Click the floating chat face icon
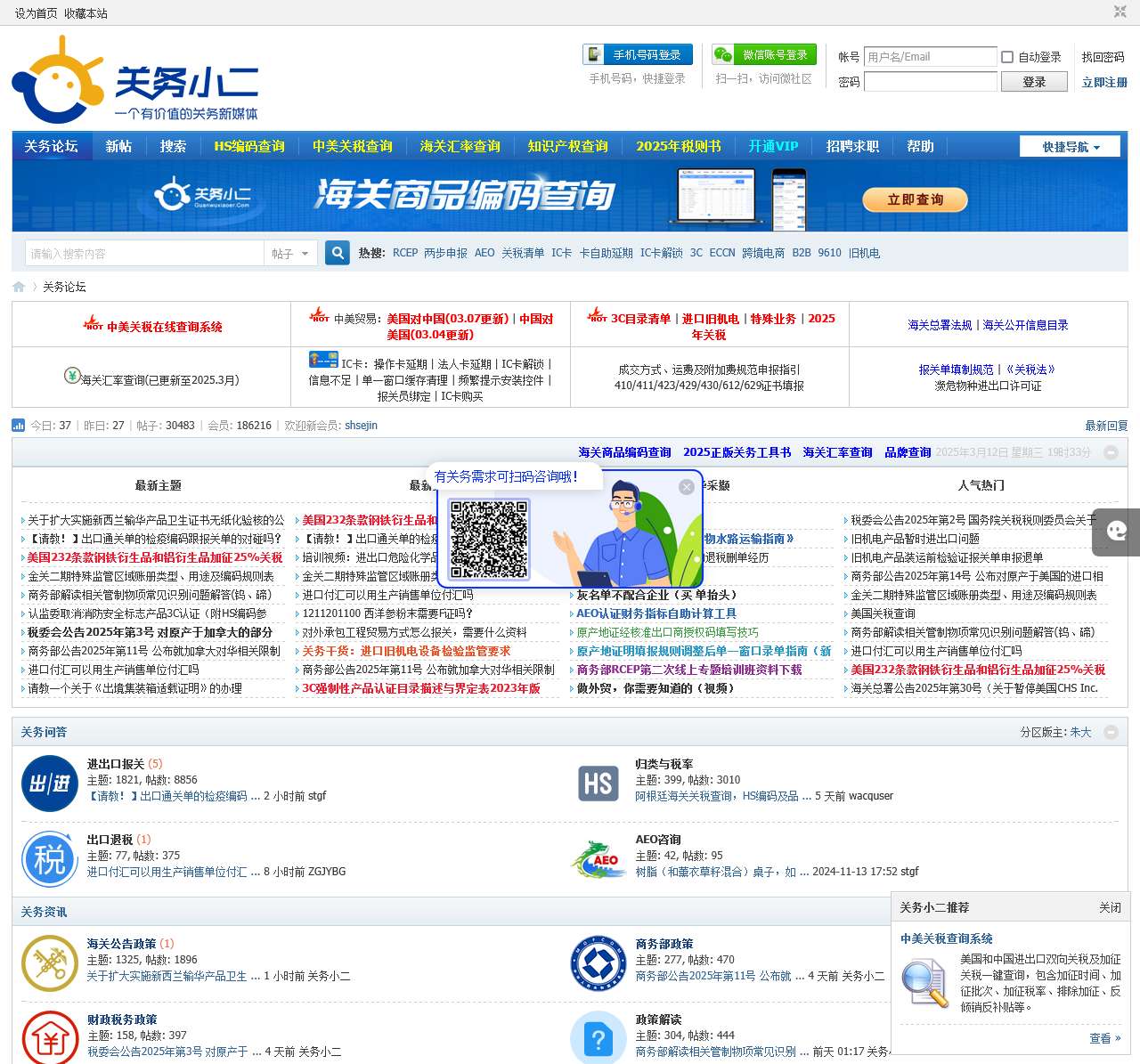The image size is (1140, 1064). click(x=1117, y=532)
